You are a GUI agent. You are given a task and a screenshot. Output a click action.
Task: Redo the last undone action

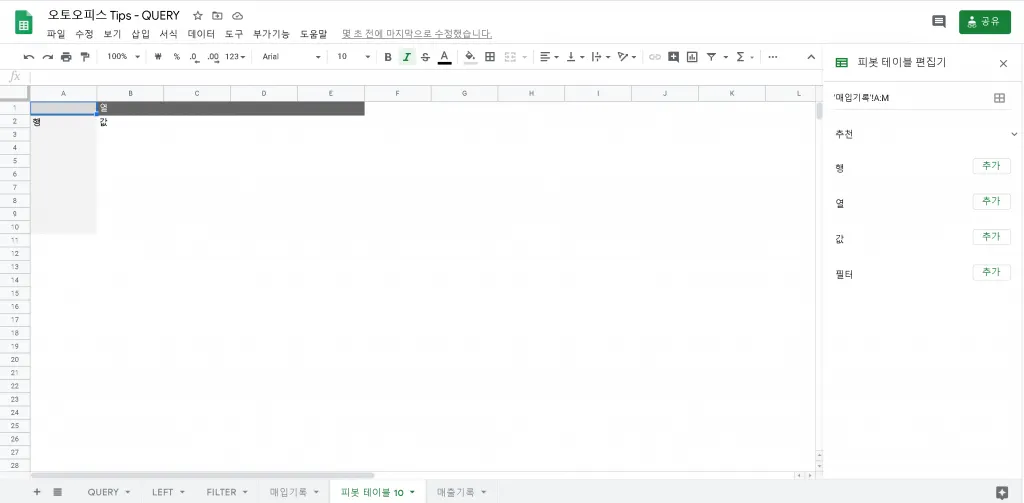(48, 57)
